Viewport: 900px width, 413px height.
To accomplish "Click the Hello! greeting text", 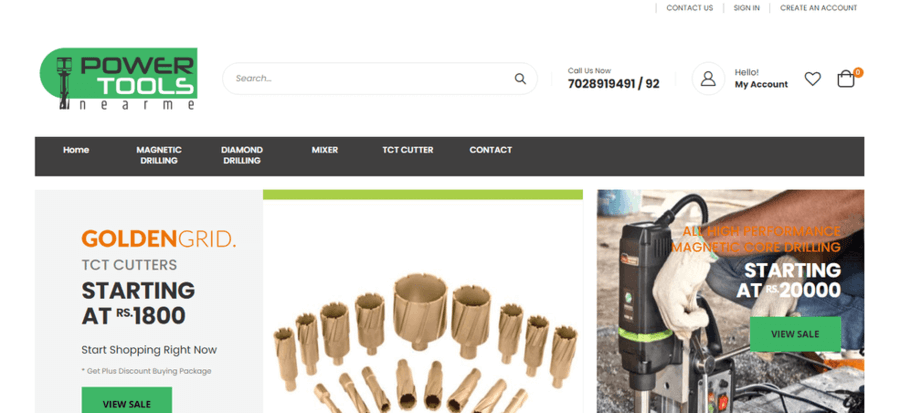I will coord(747,72).
